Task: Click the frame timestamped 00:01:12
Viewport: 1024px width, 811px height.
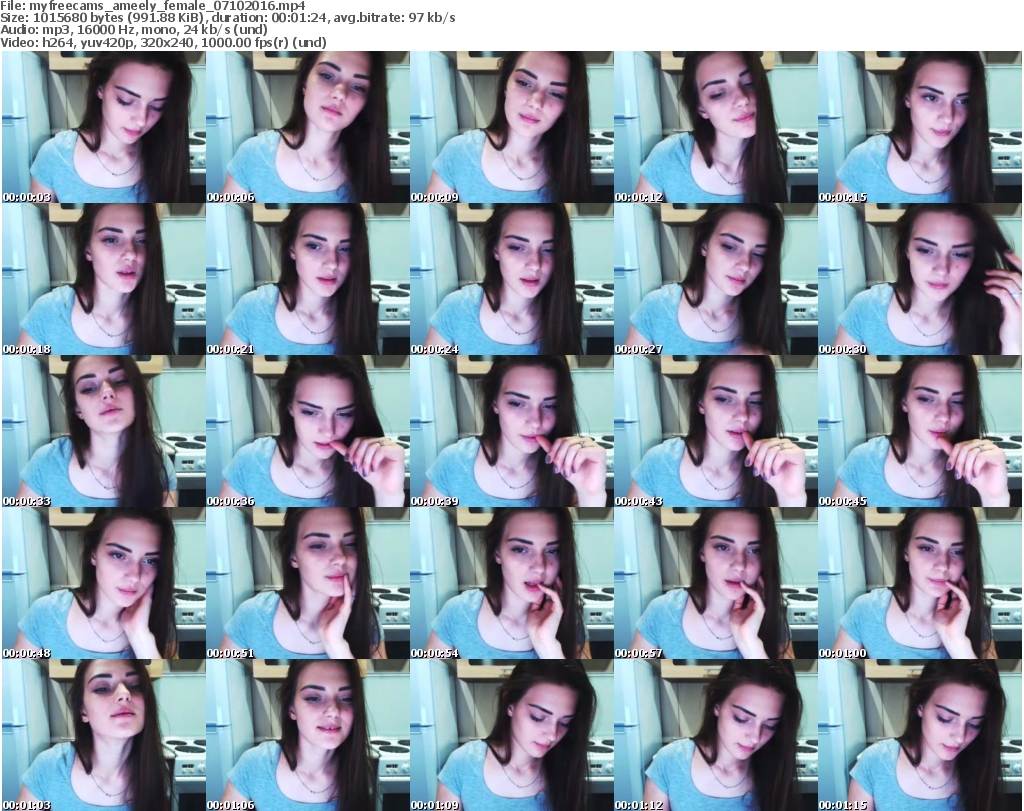Action: click(716, 735)
